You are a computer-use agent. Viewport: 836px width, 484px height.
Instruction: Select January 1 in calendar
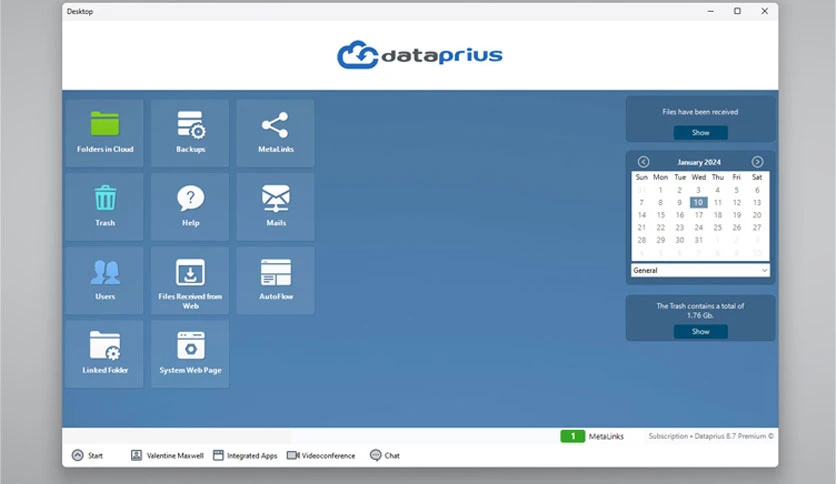point(661,190)
